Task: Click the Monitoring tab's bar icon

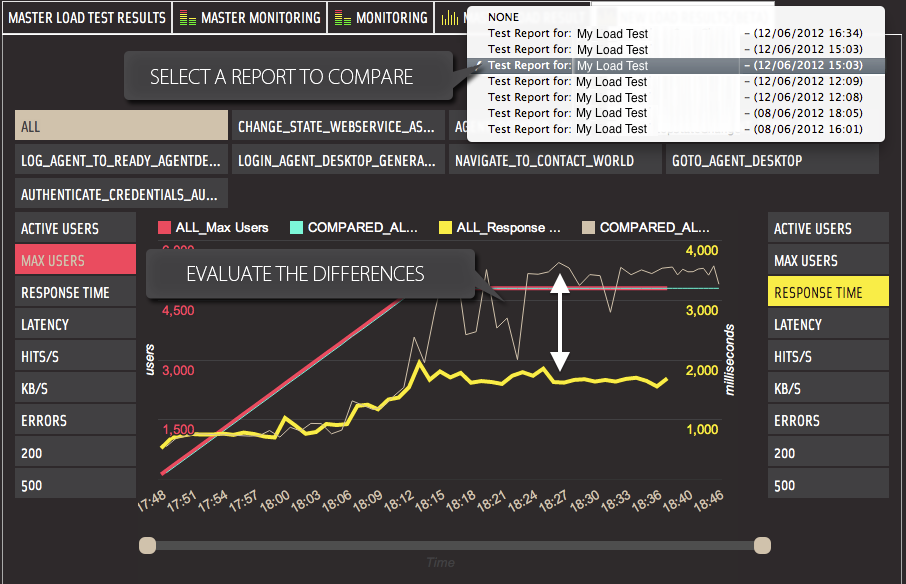Action: [343, 18]
